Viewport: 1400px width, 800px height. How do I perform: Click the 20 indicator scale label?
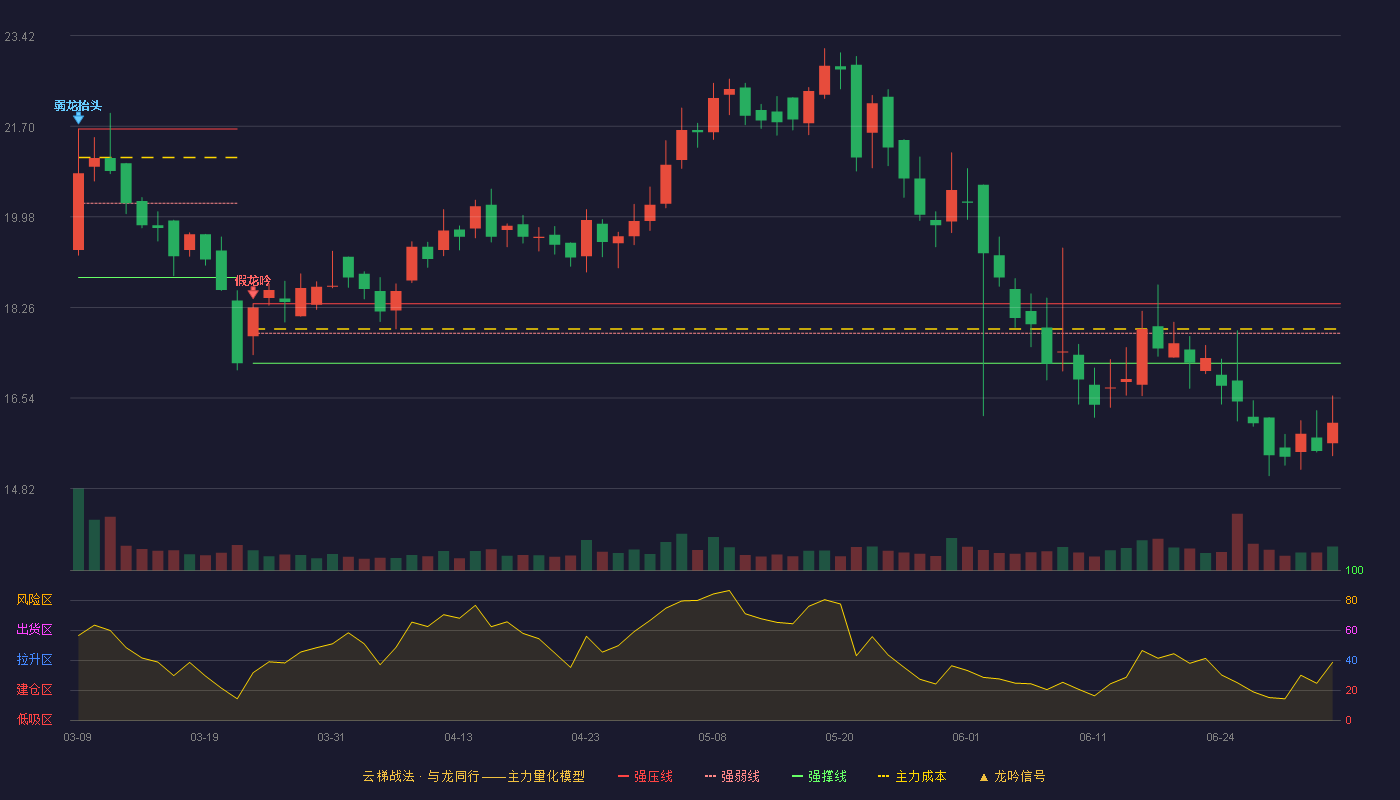(x=1351, y=690)
